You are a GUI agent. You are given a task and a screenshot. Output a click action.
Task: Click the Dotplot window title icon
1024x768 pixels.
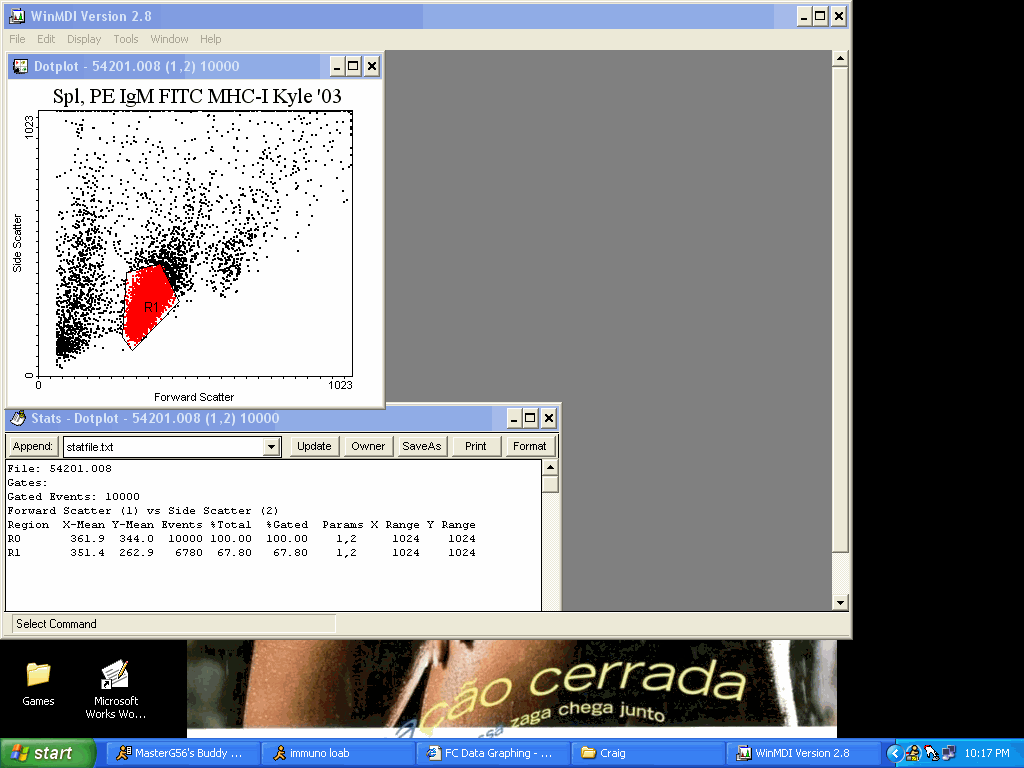pyautogui.click(x=20, y=67)
